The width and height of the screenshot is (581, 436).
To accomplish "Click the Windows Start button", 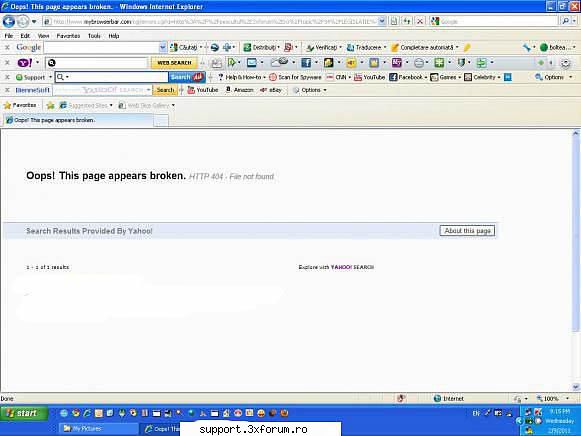I will 24,413.
